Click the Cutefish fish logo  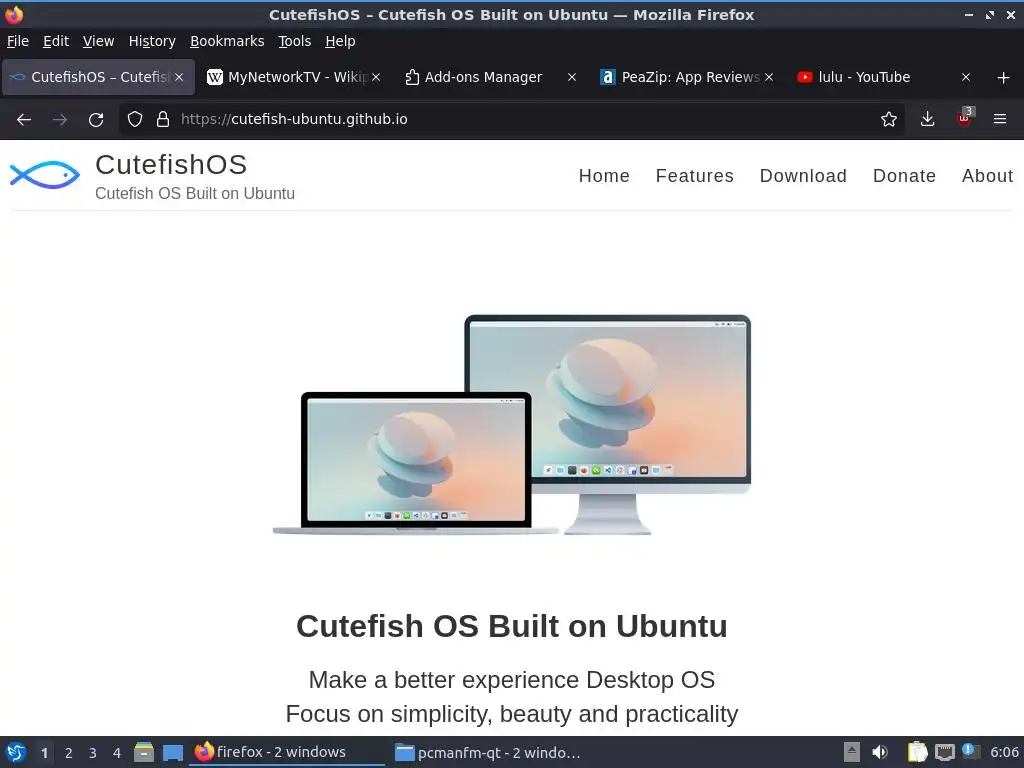[44, 175]
